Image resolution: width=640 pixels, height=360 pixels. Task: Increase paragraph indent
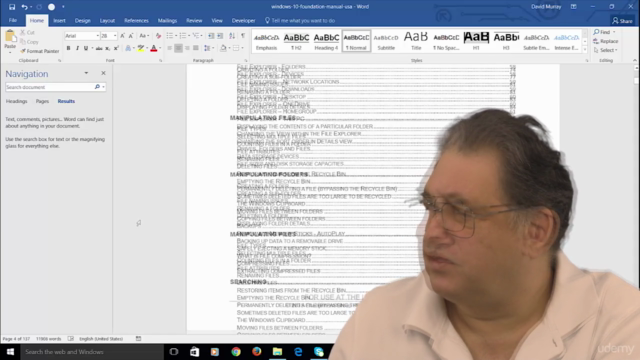pyautogui.click(x=220, y=36)
